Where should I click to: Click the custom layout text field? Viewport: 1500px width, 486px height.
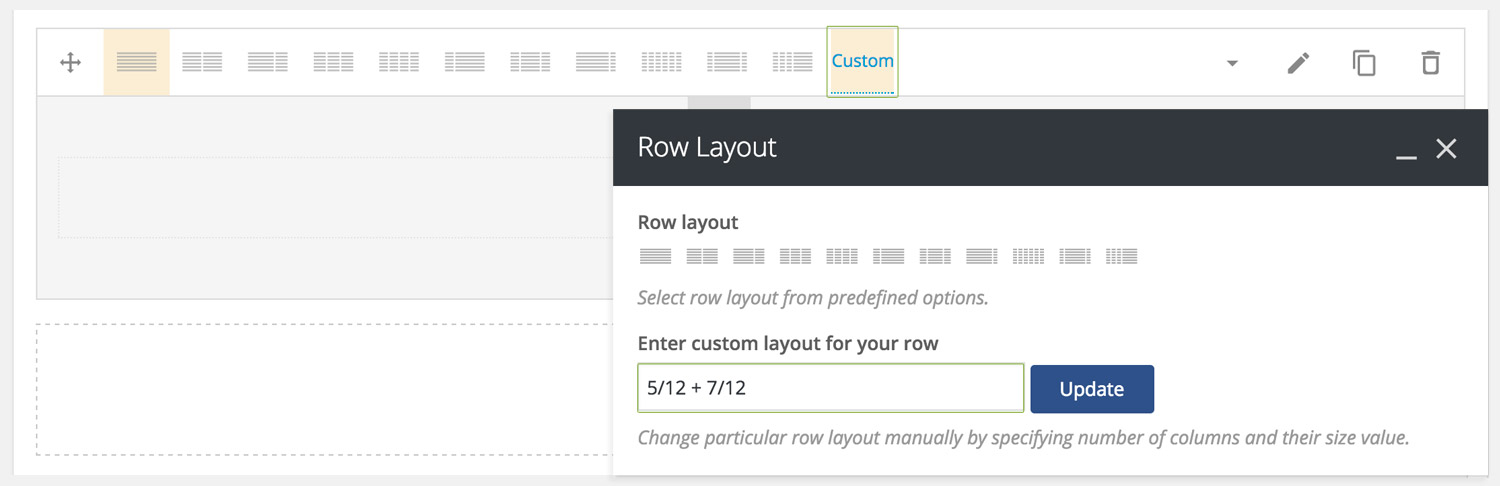[x=831, y=388]
